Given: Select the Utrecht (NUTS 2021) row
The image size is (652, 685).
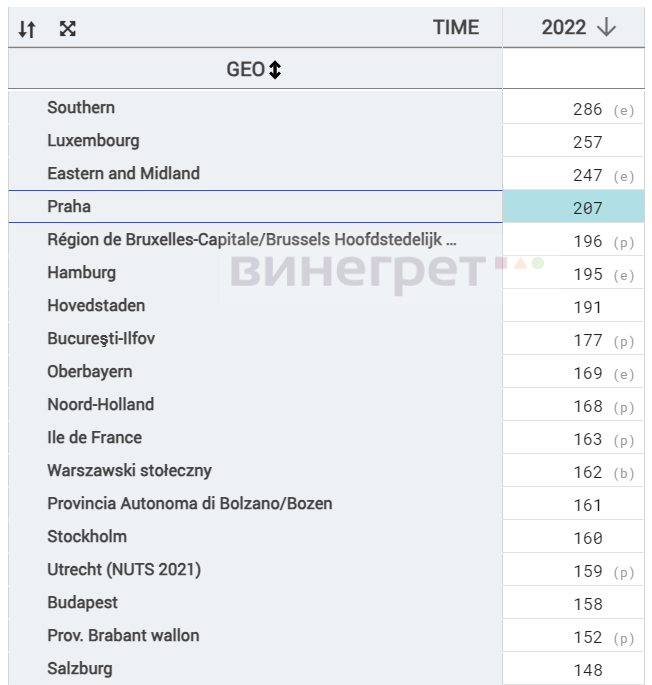Looking at the screenshot, I should pyautogui.click(x=255, y=570).
